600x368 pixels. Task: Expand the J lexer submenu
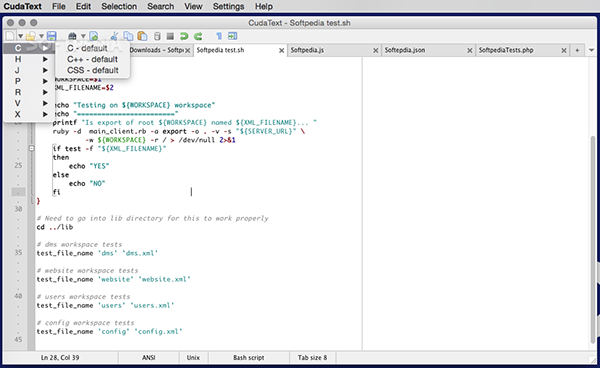point(29,70)
